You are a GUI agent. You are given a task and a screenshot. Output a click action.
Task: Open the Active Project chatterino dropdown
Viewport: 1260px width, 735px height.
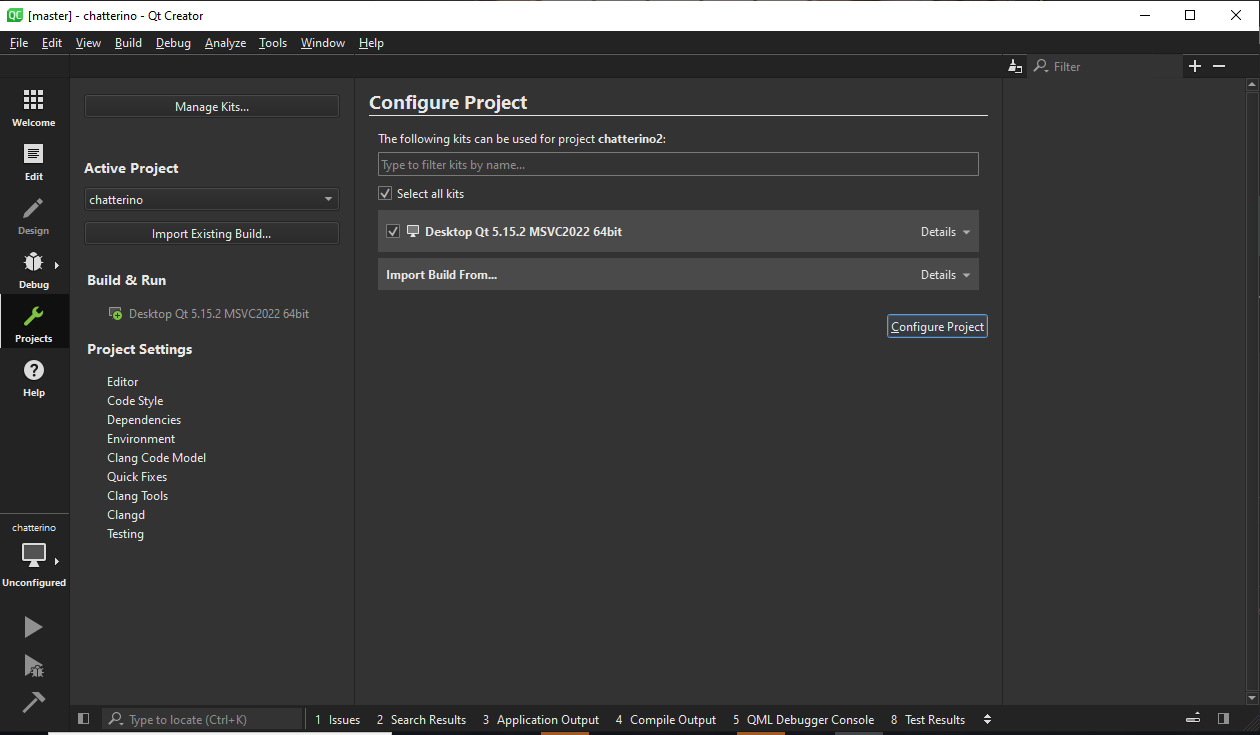pyautogui.click(x=212, y=200)
